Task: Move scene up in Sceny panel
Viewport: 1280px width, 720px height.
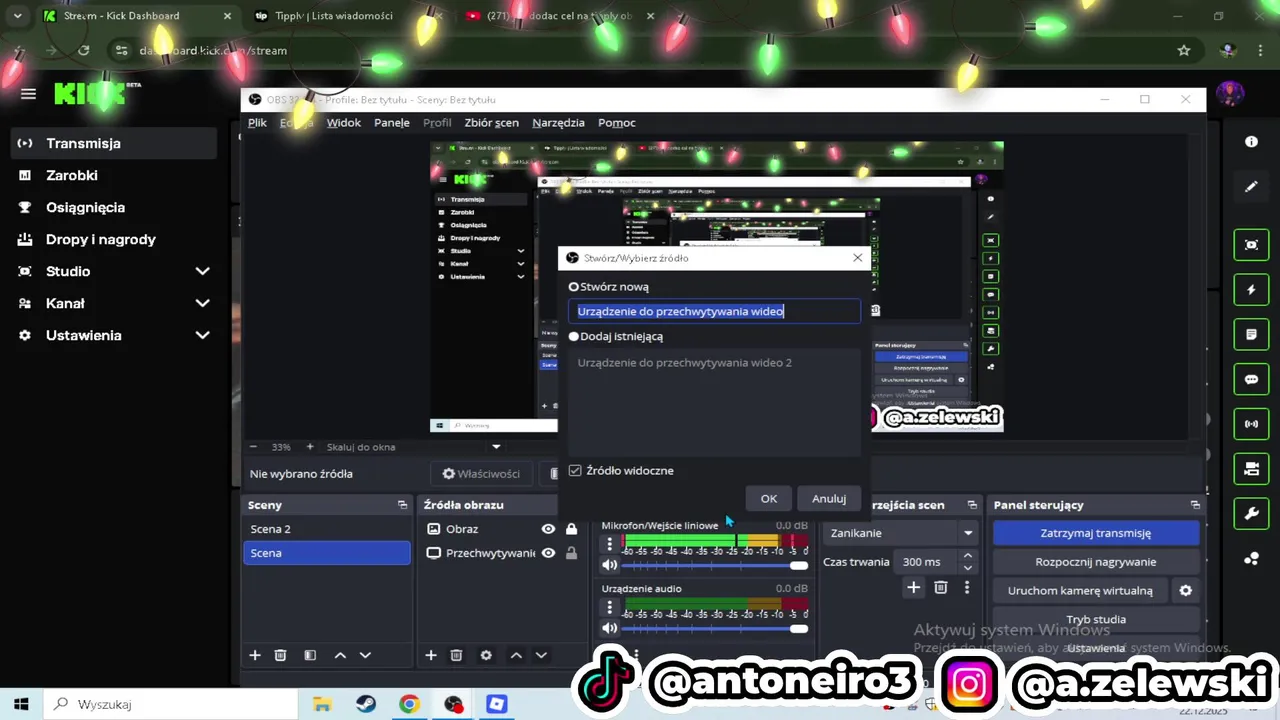Action: tap(340, 655)
